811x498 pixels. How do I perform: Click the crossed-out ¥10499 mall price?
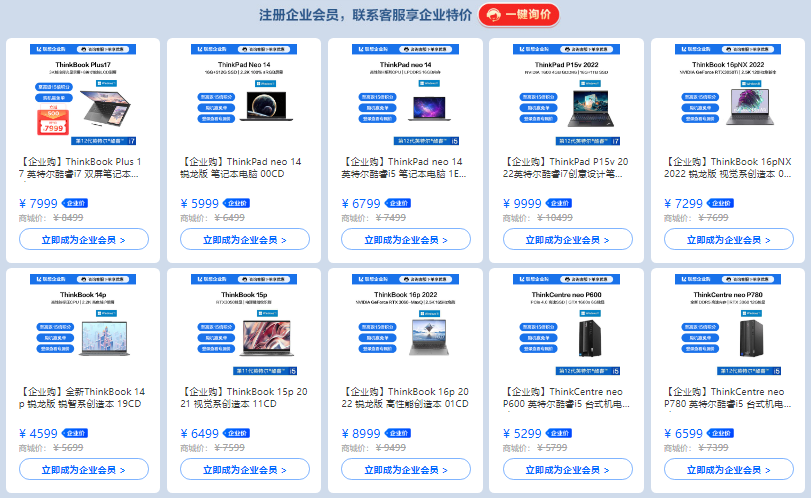coord(555,218)
